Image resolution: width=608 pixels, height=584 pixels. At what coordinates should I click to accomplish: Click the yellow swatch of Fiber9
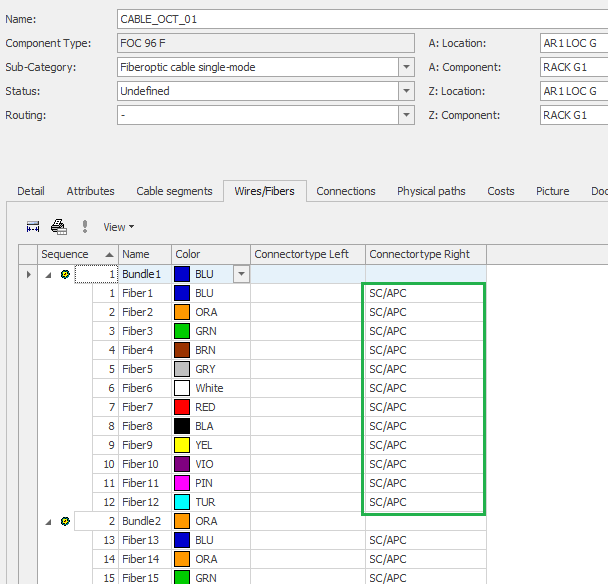click(182, 445)
